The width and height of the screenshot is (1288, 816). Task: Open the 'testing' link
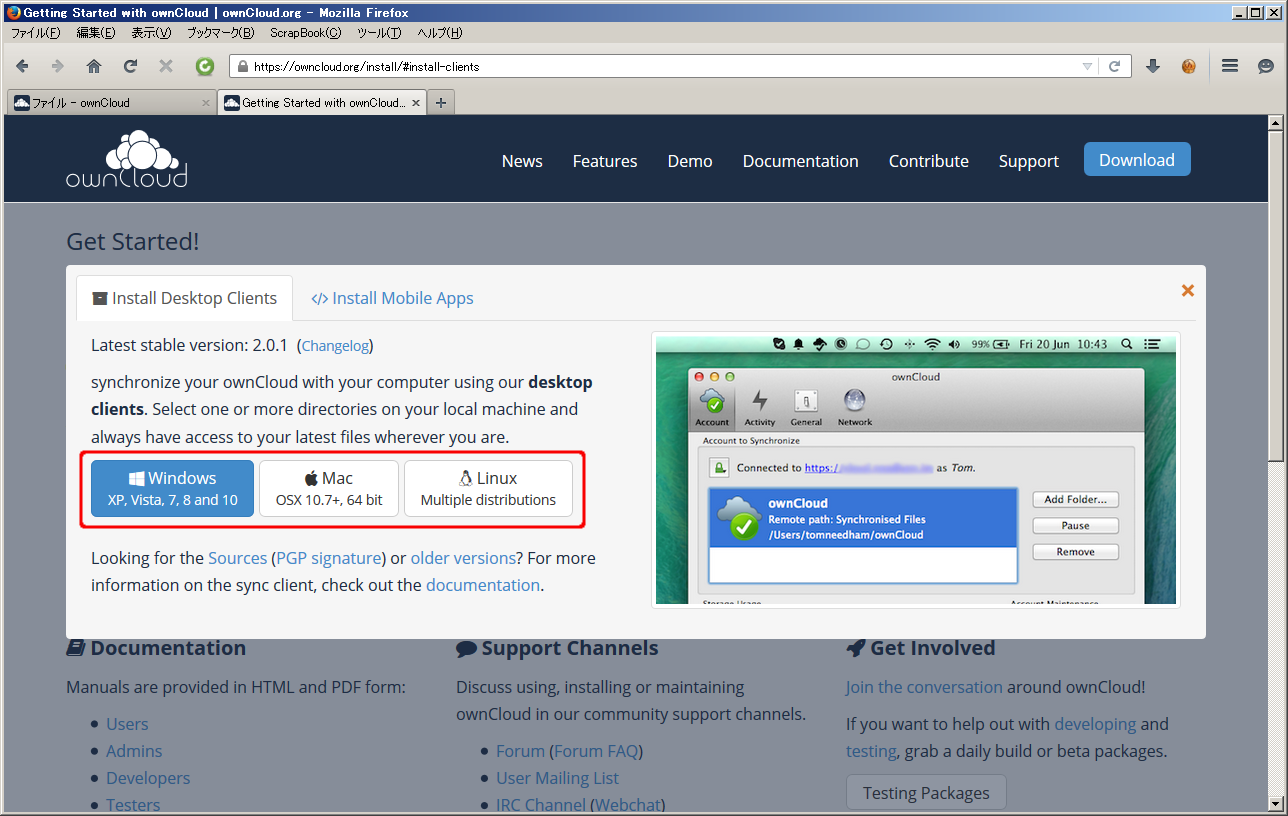click(871, 751)
